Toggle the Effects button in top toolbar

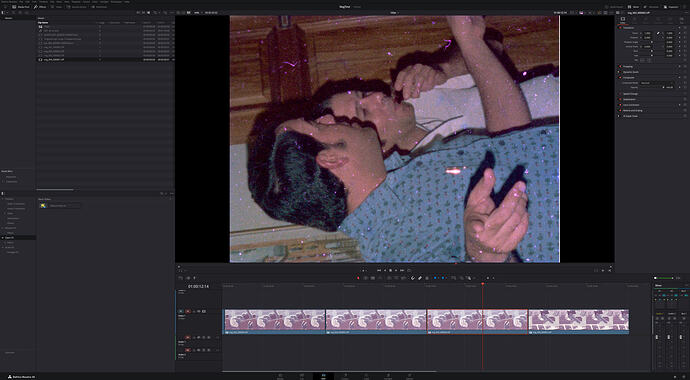[x=40, y=7]
